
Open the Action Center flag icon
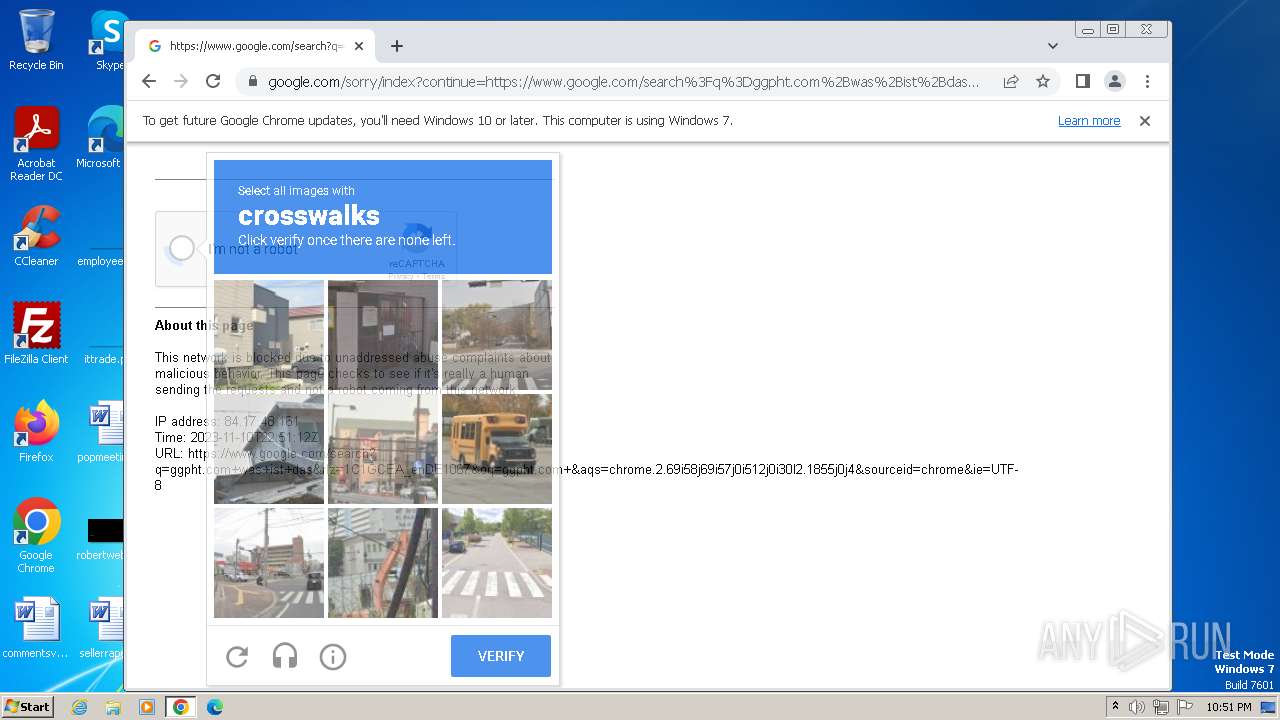click(x=1185, y=707)
